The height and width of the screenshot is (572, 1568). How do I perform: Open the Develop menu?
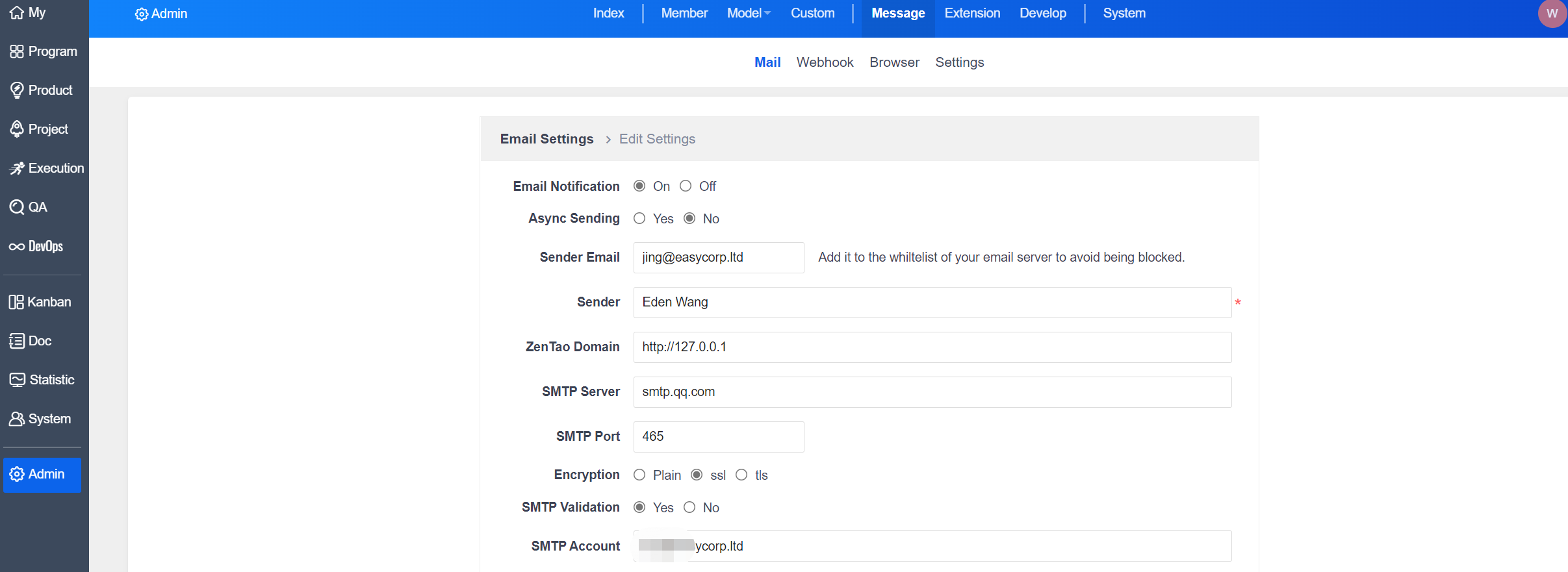tap(1042, 13)
